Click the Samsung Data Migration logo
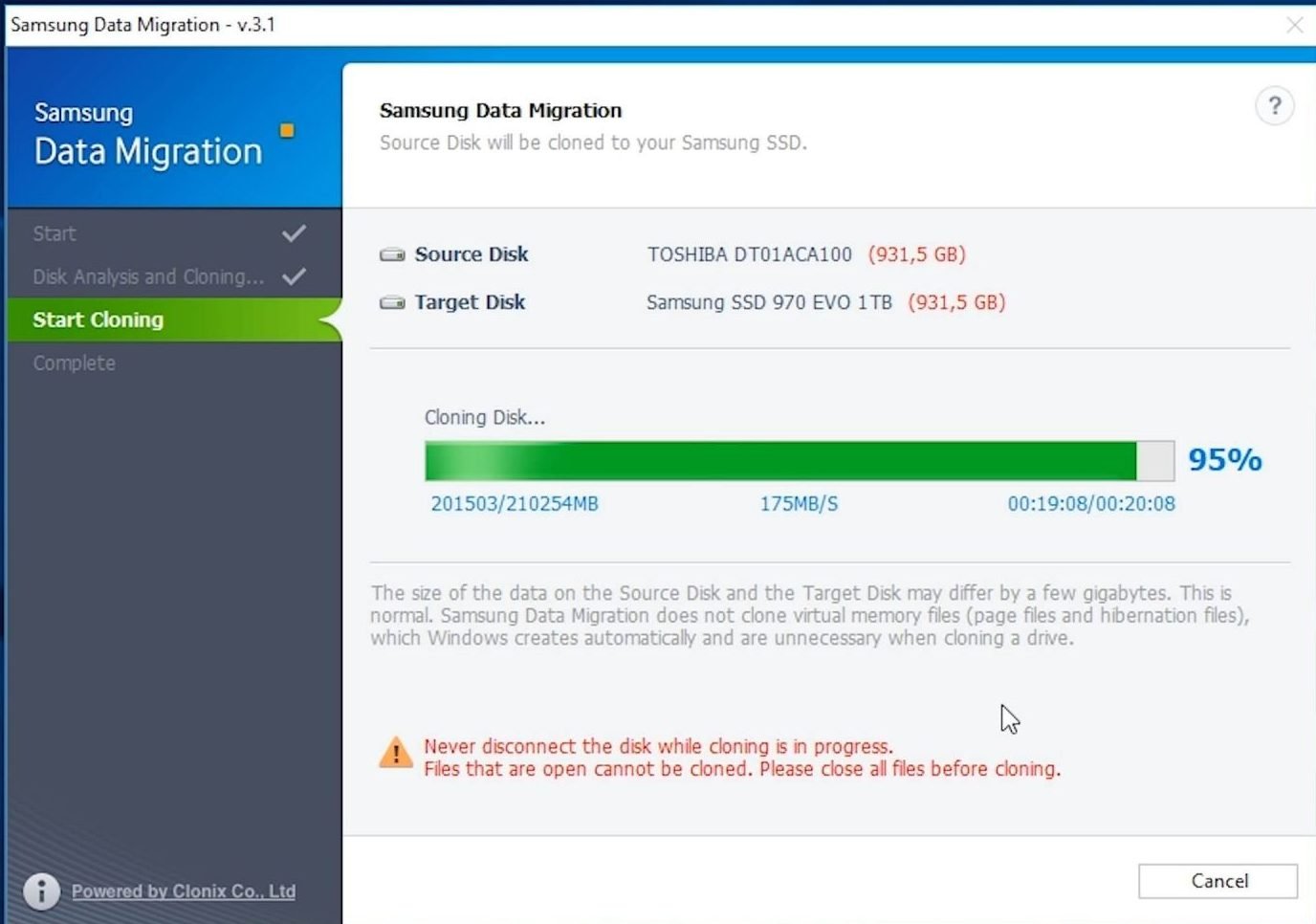This screenshot has width=1316, height=924. tap(148, 134)
